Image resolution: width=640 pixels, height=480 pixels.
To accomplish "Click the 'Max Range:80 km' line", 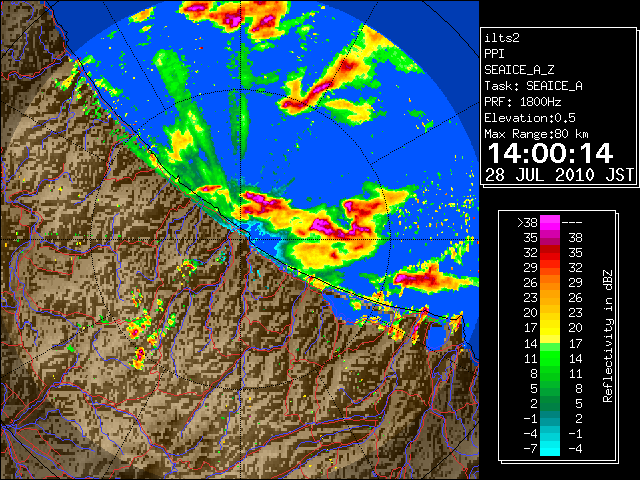I will click(x=536, y=134).
